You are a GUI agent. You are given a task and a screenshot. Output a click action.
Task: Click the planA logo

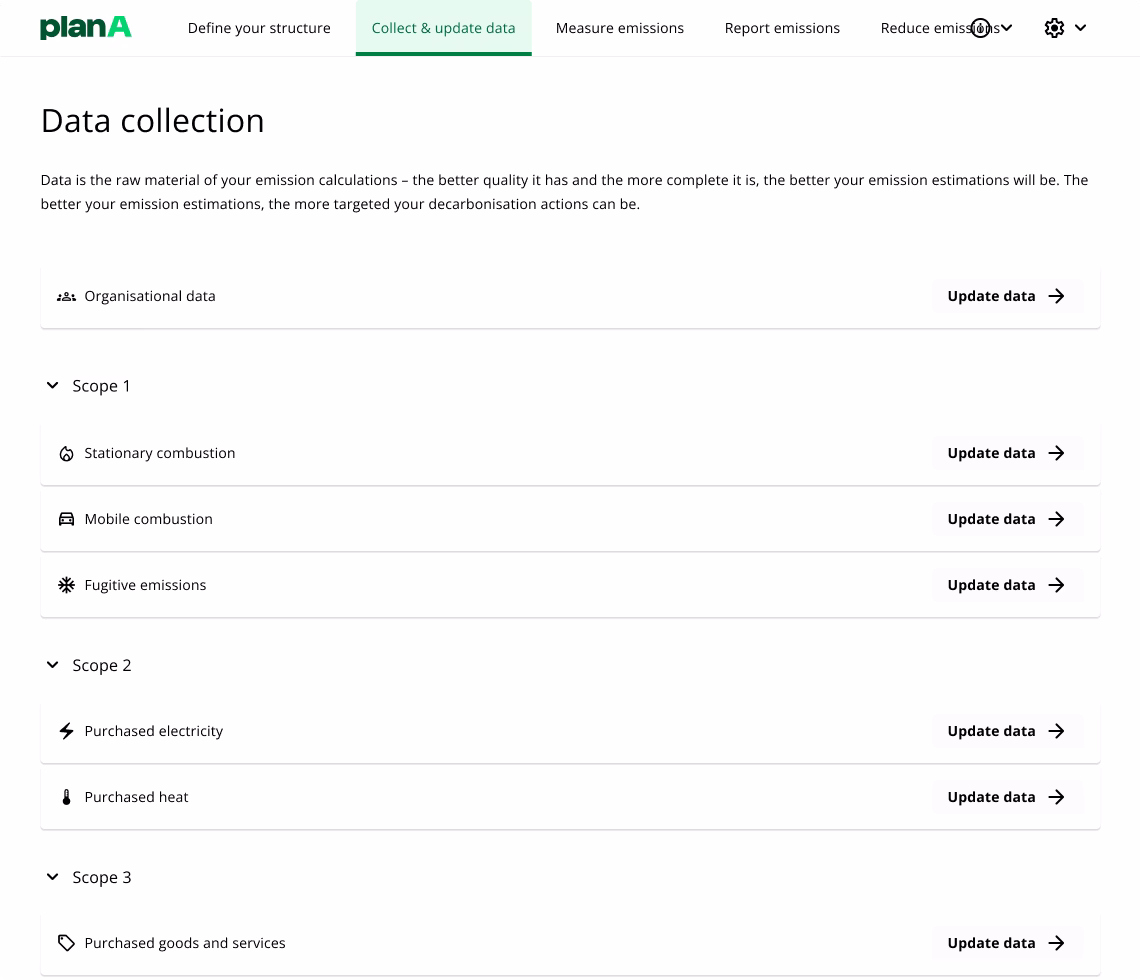86,28
